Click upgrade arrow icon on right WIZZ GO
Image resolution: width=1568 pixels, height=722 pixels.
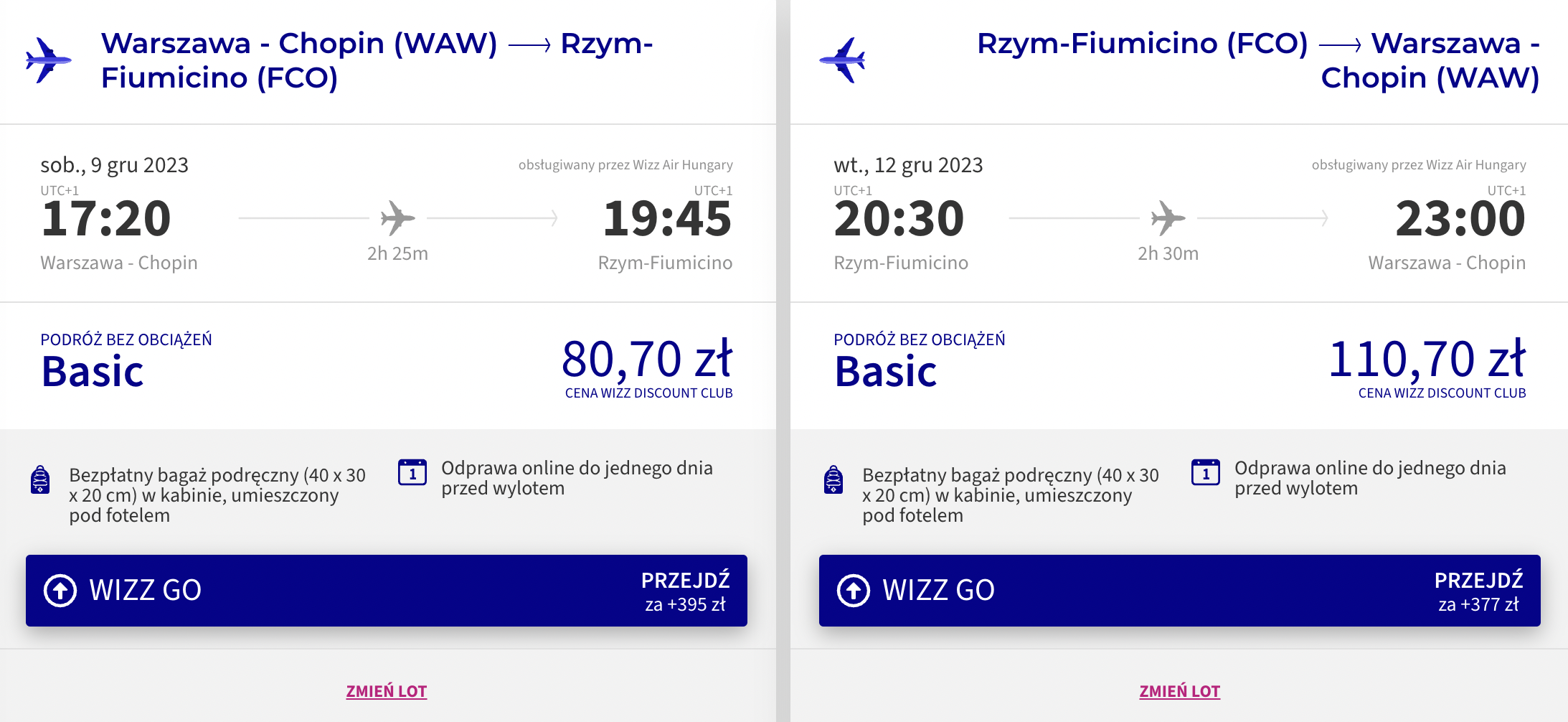854,591
